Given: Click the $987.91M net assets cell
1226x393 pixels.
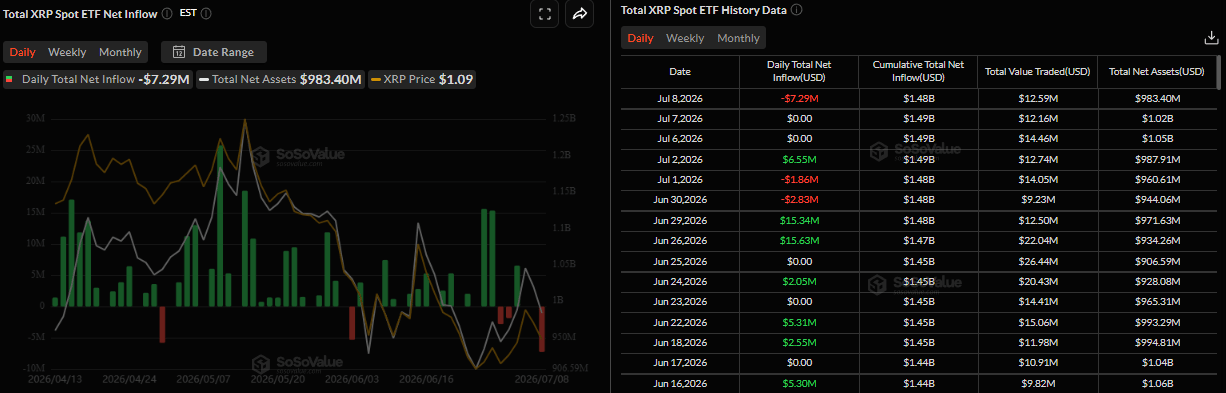Looking at the screenshot, I should [1157, 159].
